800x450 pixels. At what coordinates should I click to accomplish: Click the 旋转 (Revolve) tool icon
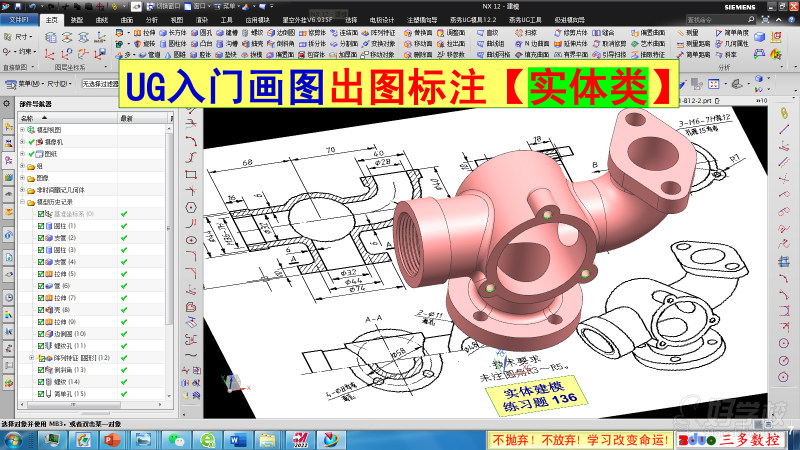click(146, 44)
